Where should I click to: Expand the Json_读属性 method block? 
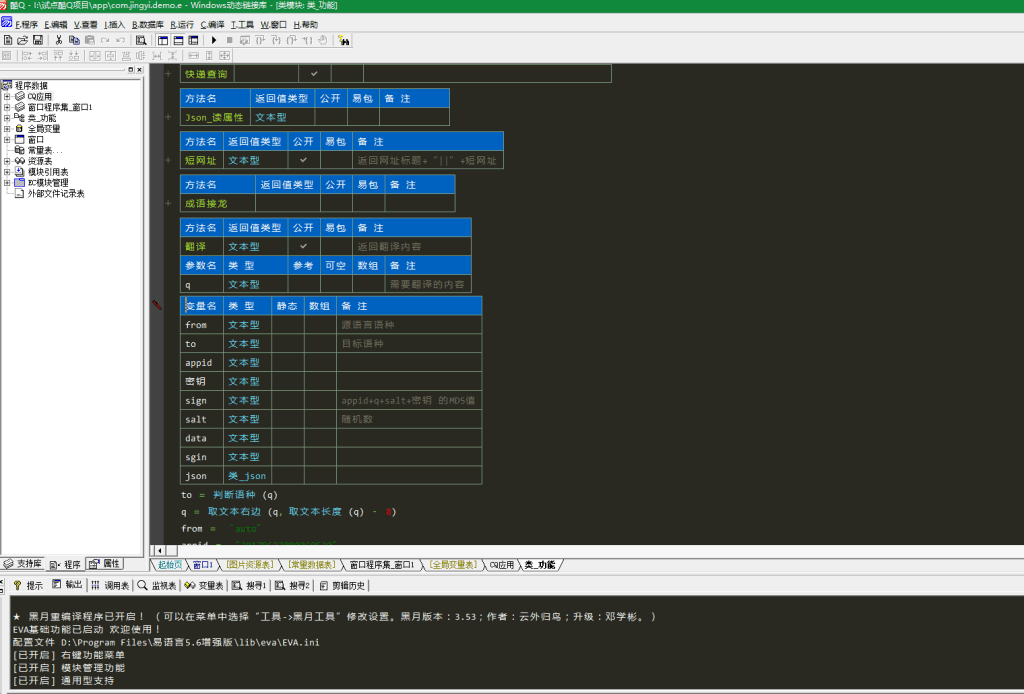tap(168, 117)
